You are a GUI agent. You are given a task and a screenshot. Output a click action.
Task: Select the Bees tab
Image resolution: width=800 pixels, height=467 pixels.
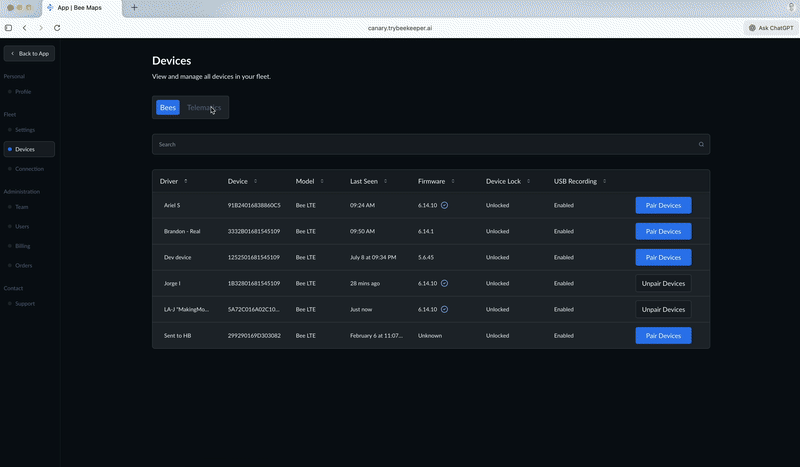(x=167, y=107)
